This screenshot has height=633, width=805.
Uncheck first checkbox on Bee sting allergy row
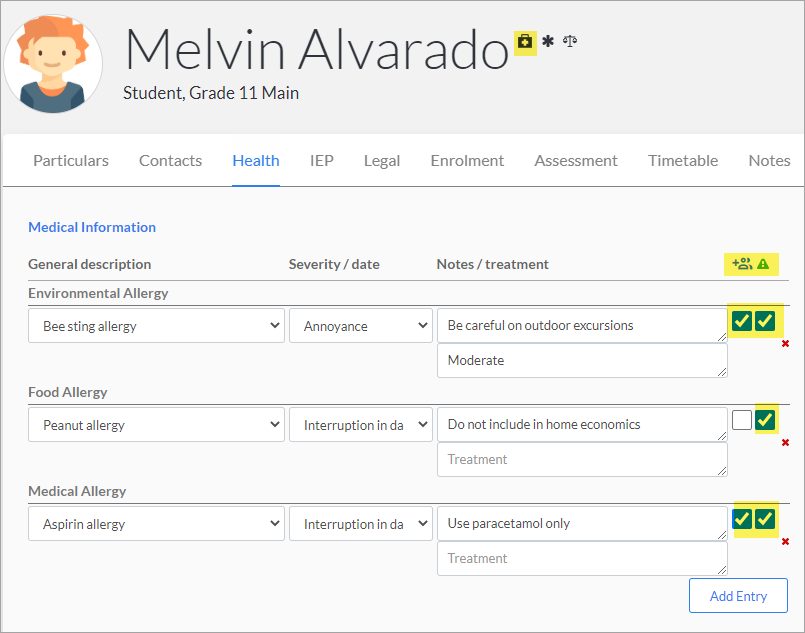742,321
